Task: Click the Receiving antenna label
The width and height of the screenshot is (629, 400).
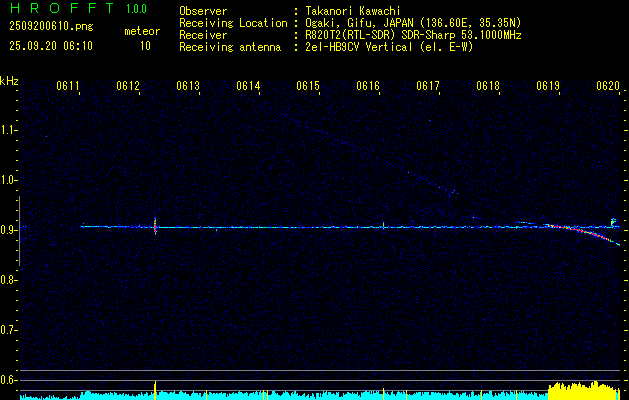Action: [x=230, y=47]
